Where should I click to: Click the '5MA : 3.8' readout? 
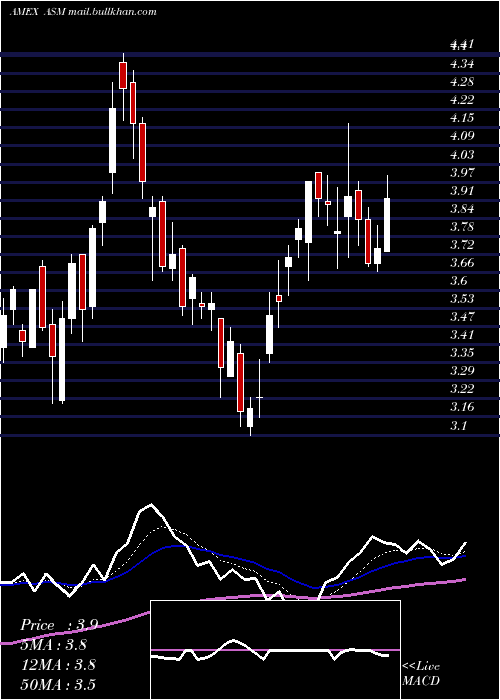[x=54, y=645]
